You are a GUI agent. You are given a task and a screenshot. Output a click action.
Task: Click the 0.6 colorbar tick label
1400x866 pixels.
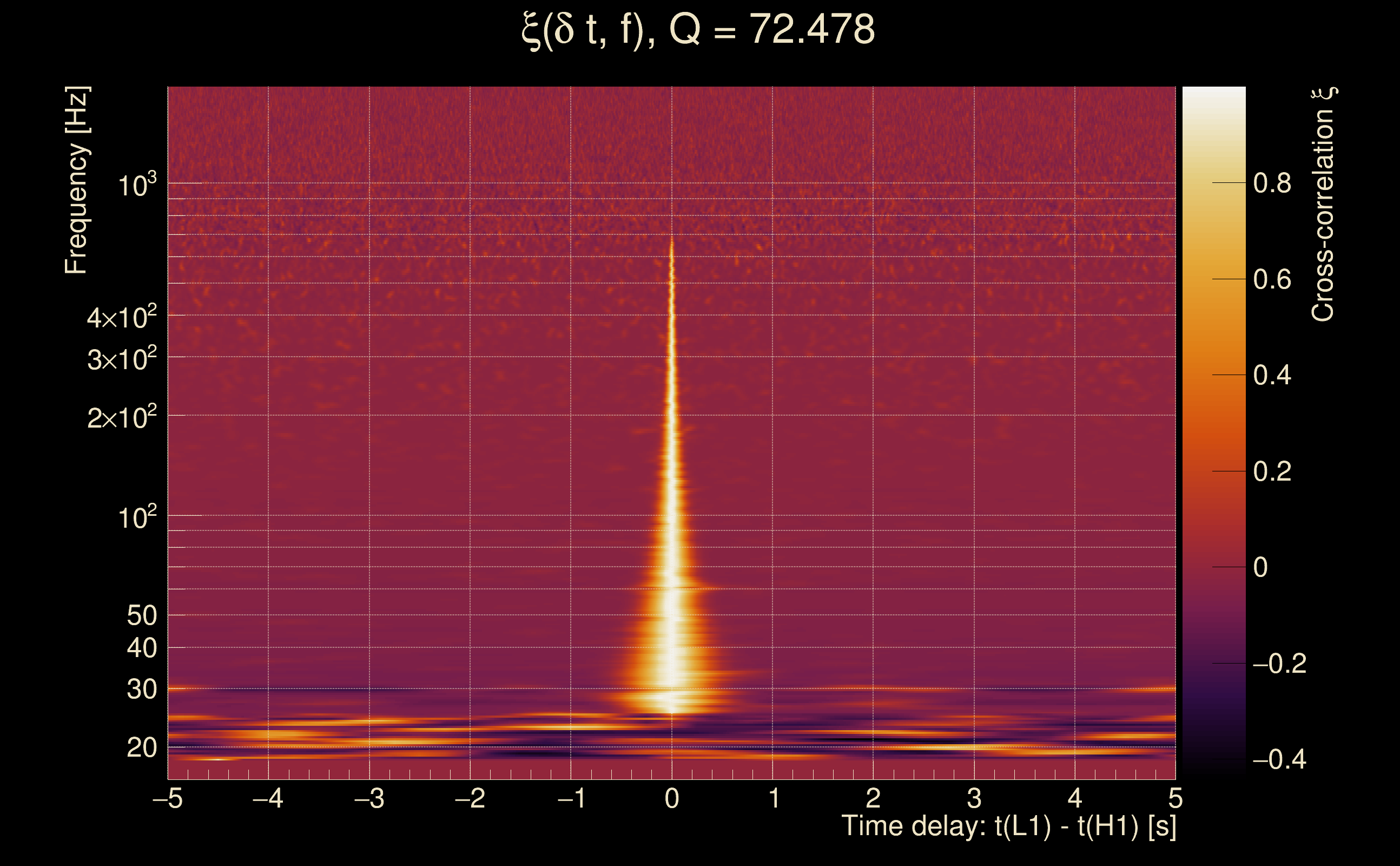[x=1272, y=279]
